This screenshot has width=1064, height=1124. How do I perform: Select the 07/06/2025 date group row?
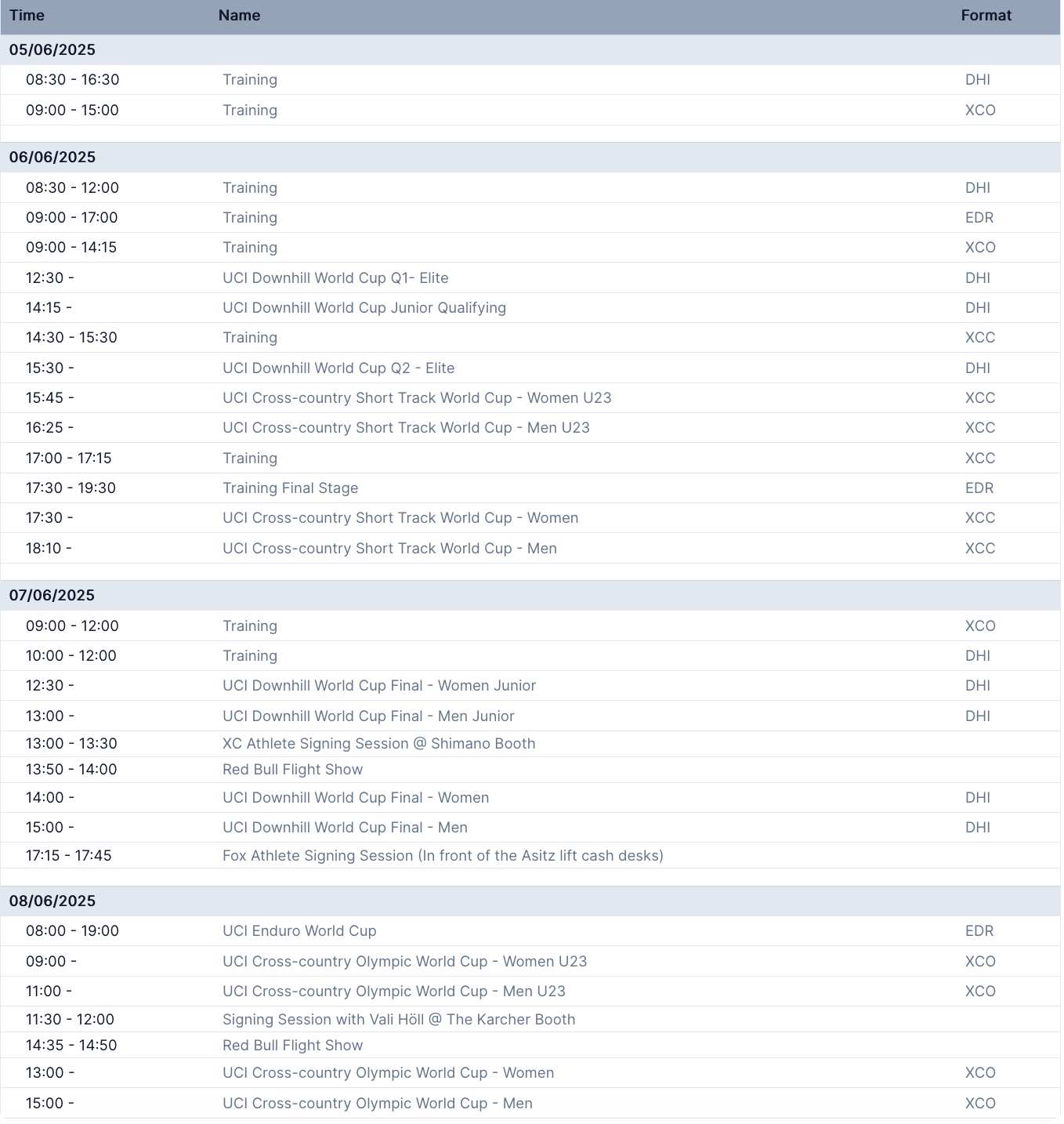coord(52,595)
